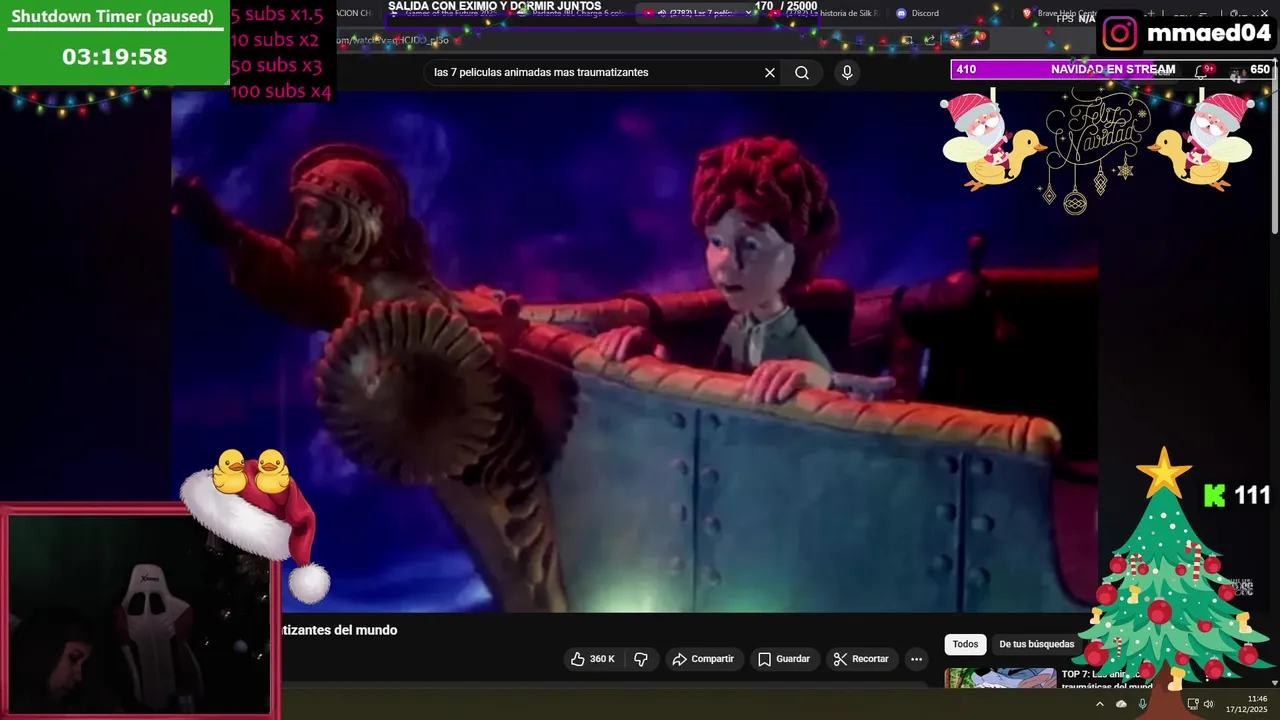This screenshot has width=1280, height=720.
Task: Click the video title text under the player
Action: point(340,630)
